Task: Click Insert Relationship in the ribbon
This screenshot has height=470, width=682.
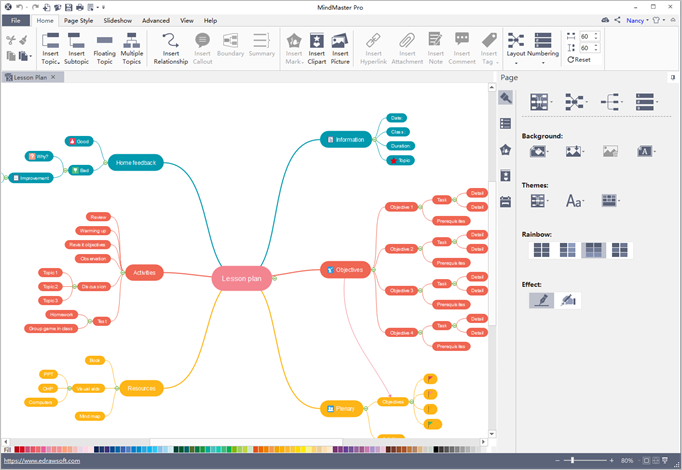Action: [171, 47]
